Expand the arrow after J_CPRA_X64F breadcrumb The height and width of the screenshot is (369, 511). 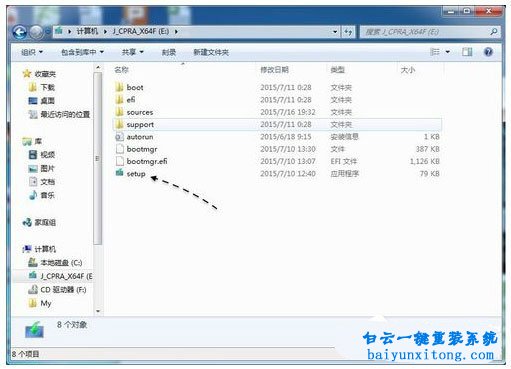pyautogui.click(x=176, y=31)
